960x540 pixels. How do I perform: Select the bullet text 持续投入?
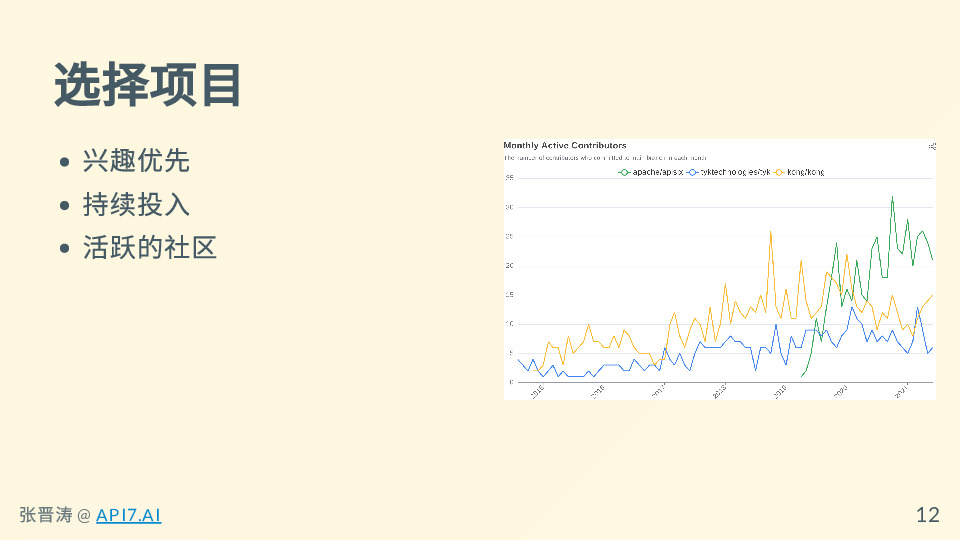coord(136,204)
